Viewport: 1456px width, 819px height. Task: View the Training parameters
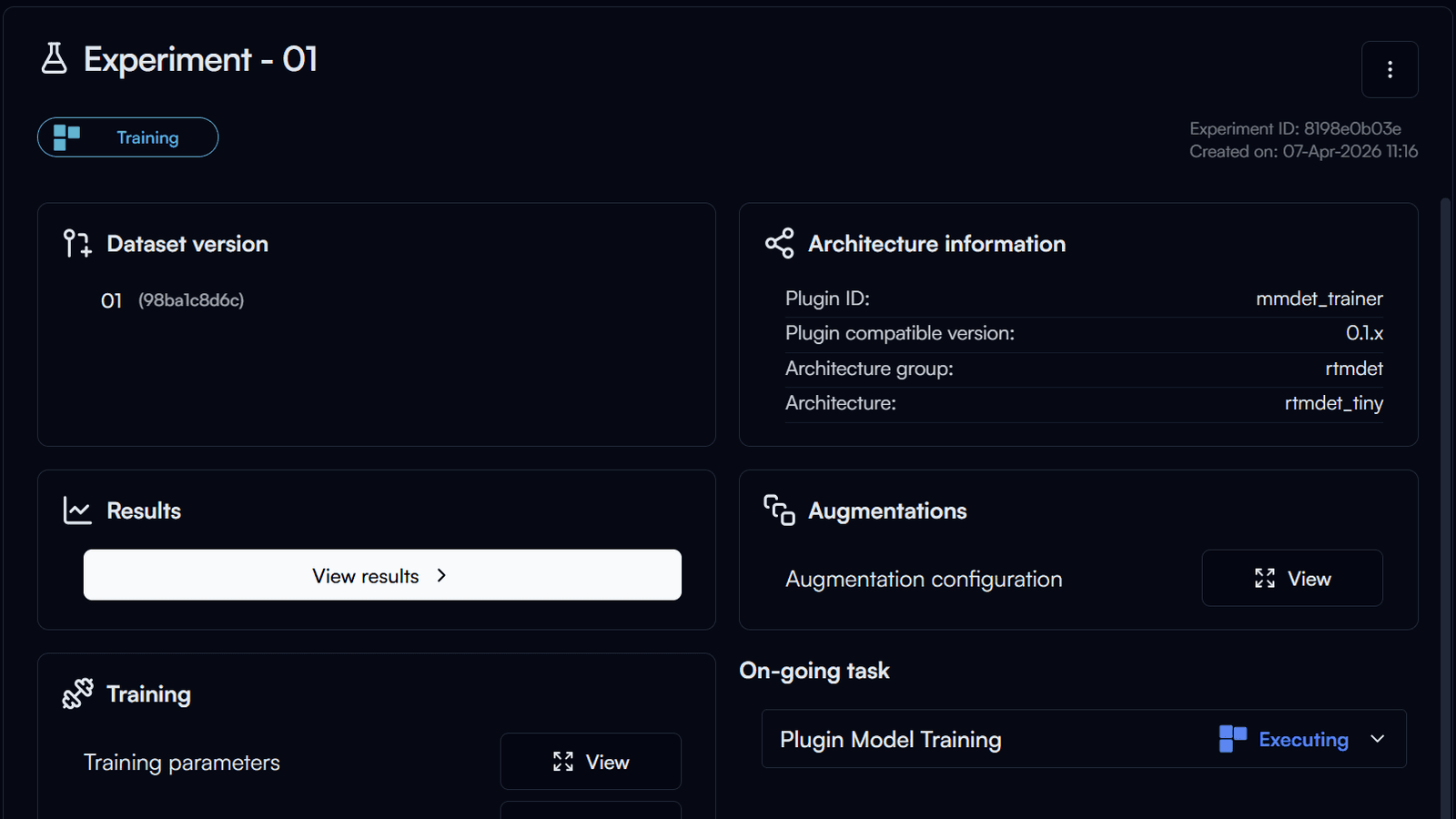point(591,762)
